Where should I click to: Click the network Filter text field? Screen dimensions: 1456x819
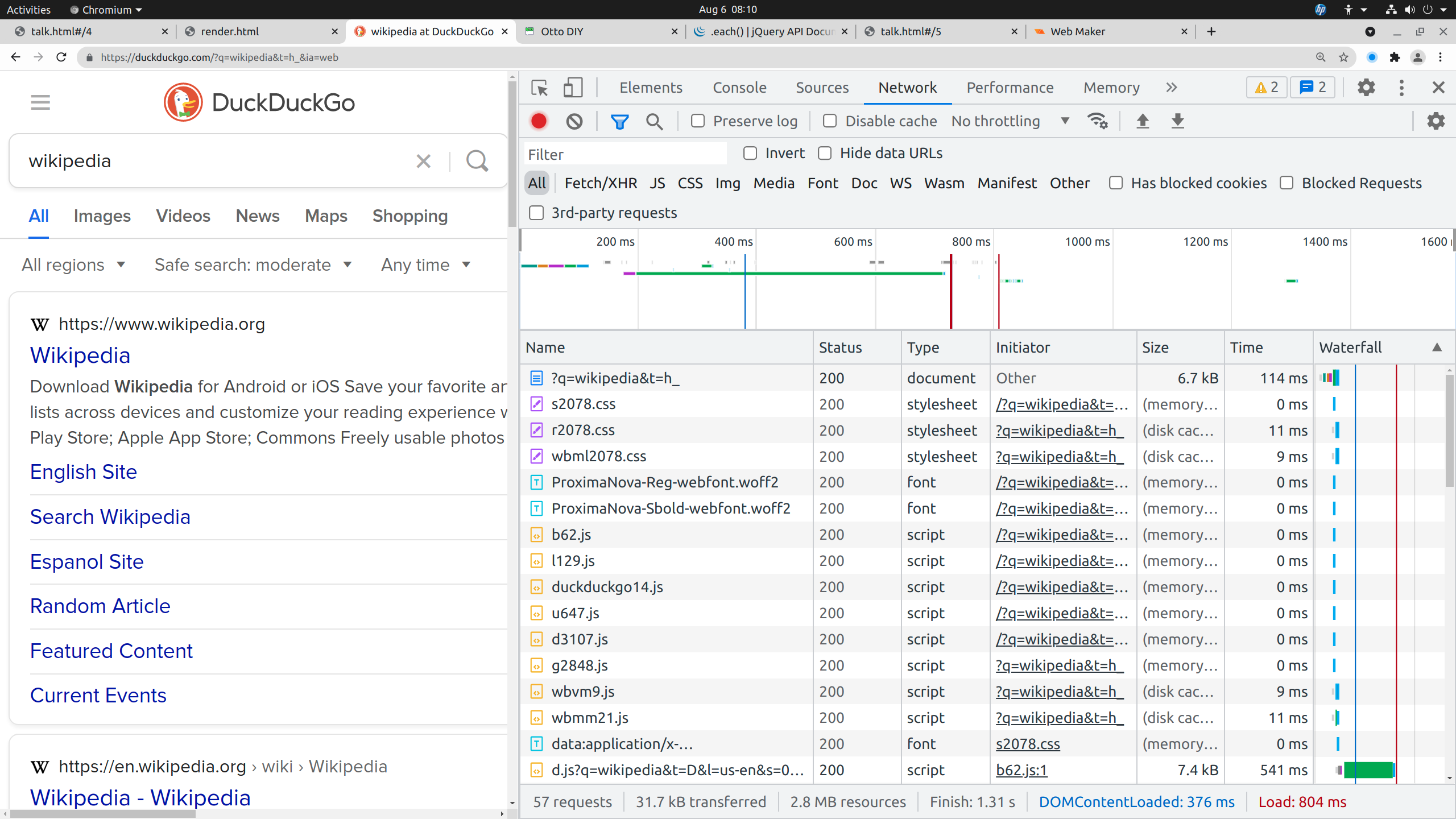click(624, 154)
